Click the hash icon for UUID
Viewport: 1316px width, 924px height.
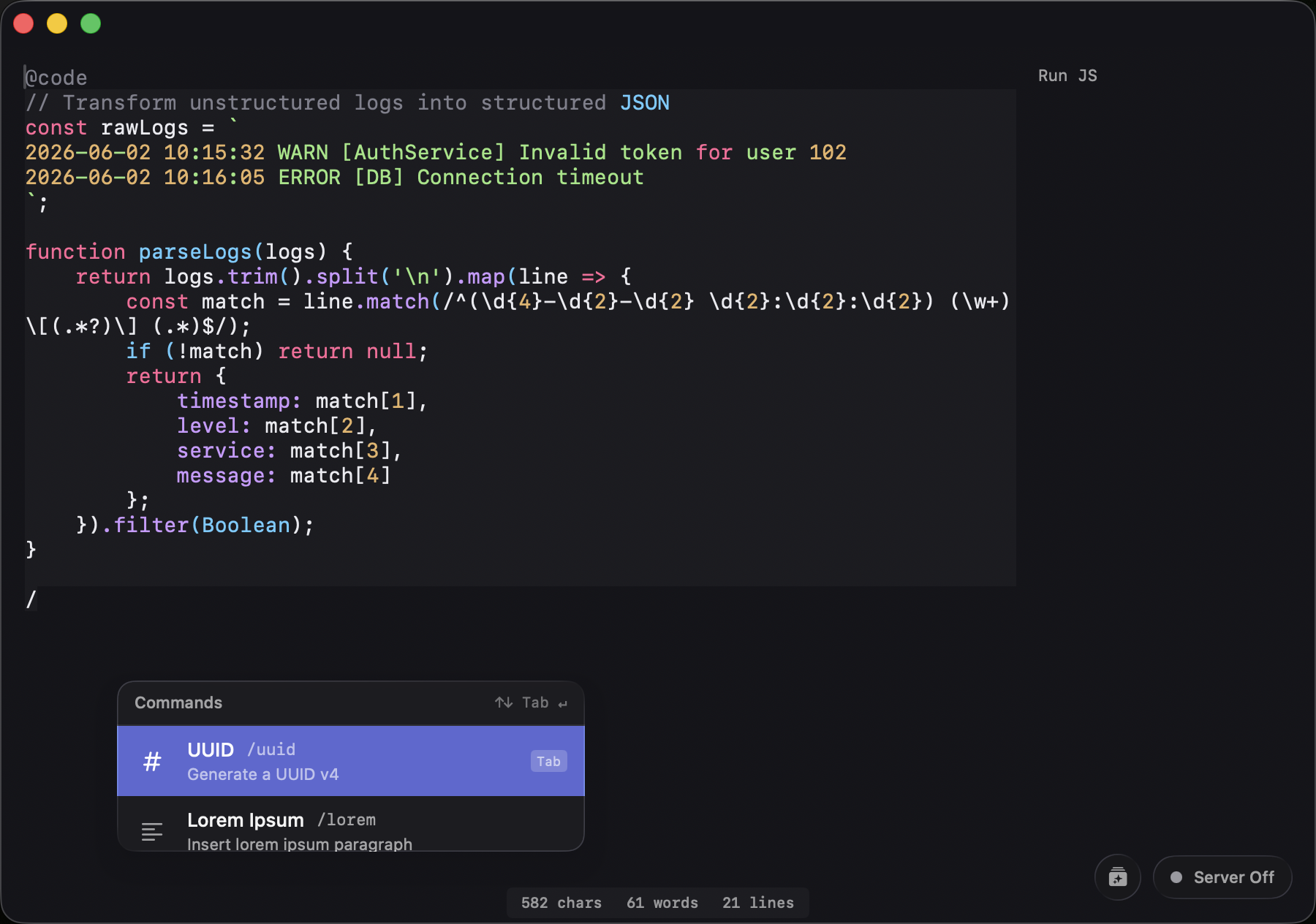click(152, 762)
